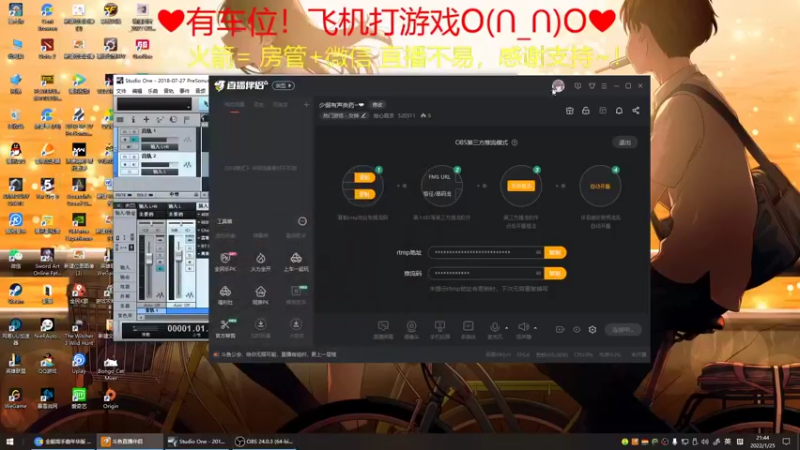
Task: Adjust track 1 volume bar in Studio One
Action: pyautogui.click(x=160, y=139)
